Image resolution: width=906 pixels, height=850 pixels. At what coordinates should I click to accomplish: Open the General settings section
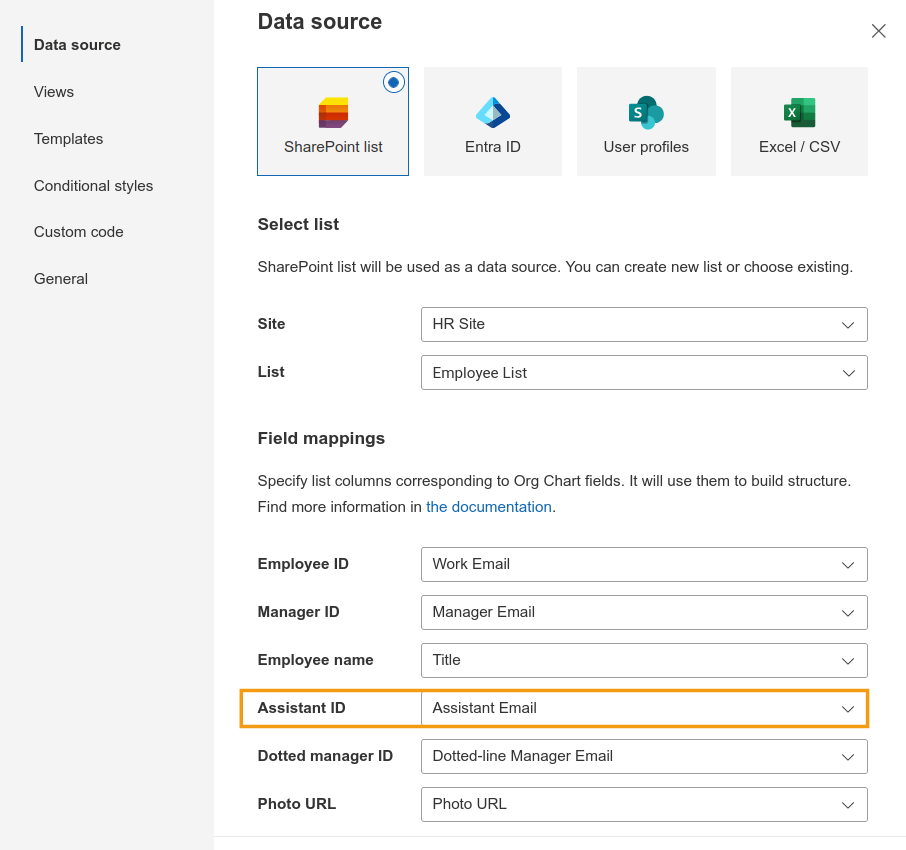coord(61,279)
